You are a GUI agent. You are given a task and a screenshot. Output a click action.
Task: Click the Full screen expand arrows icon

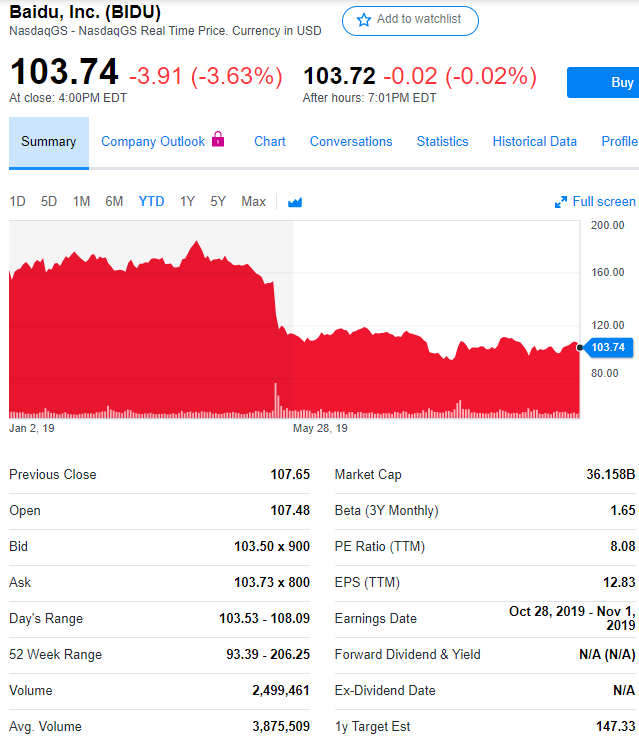click(x=561, y=202)
